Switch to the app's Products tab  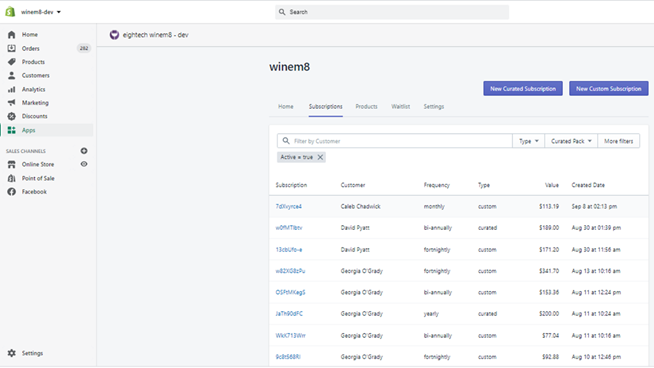click(366, 107)
